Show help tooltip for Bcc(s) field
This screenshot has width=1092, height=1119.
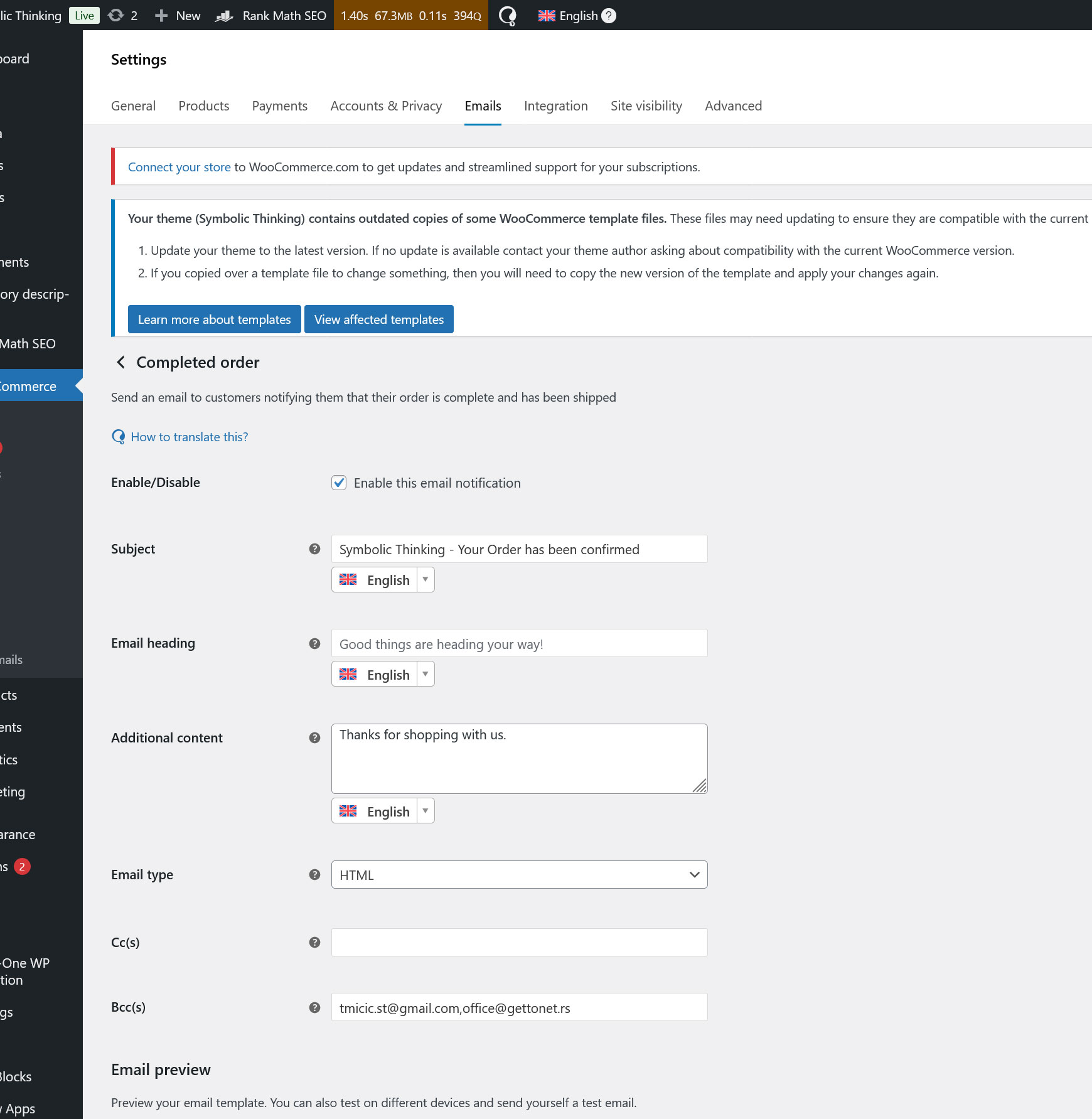(x=315, y=1007)
